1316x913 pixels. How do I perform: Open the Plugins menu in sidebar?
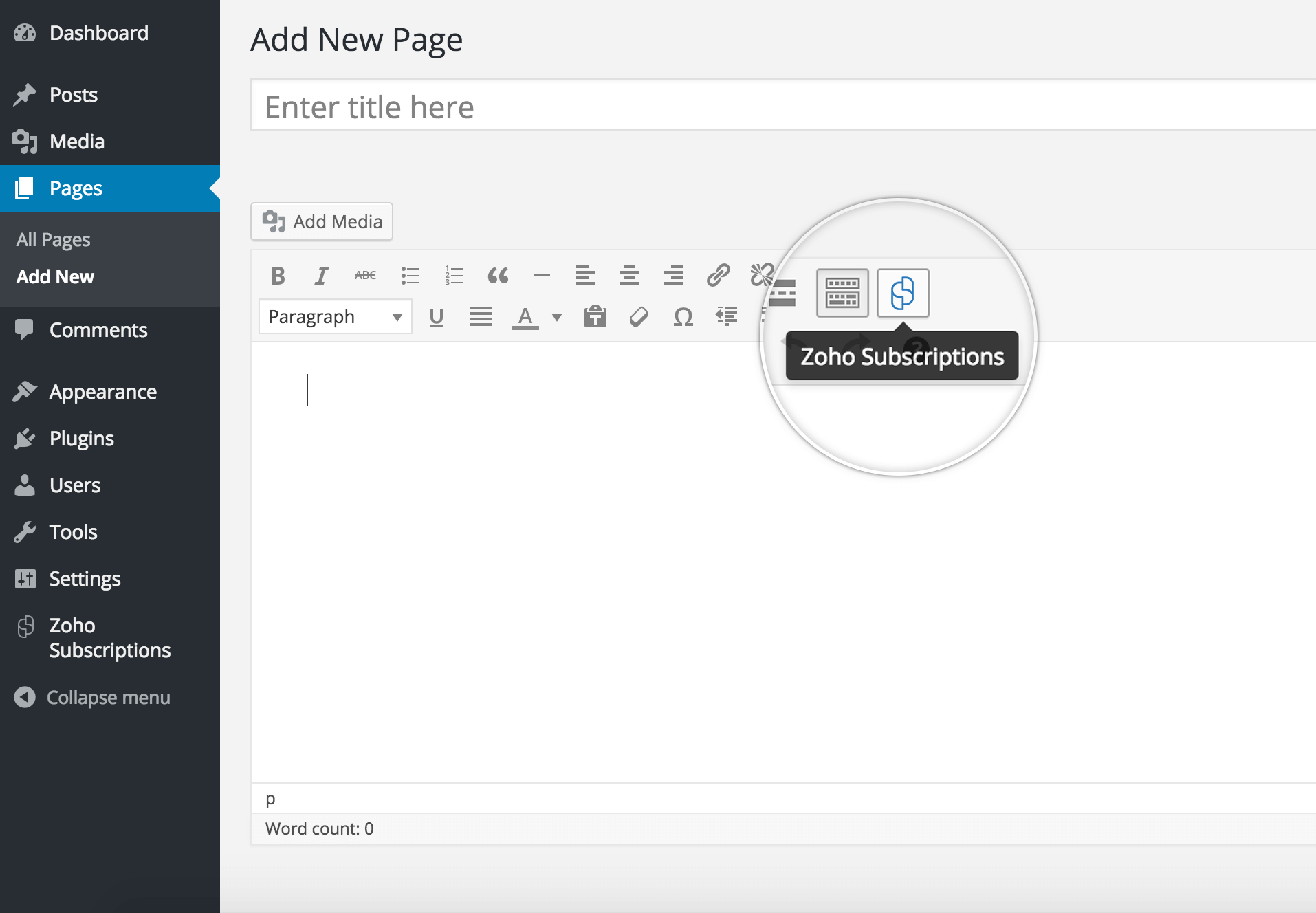[x=81, y=439]
